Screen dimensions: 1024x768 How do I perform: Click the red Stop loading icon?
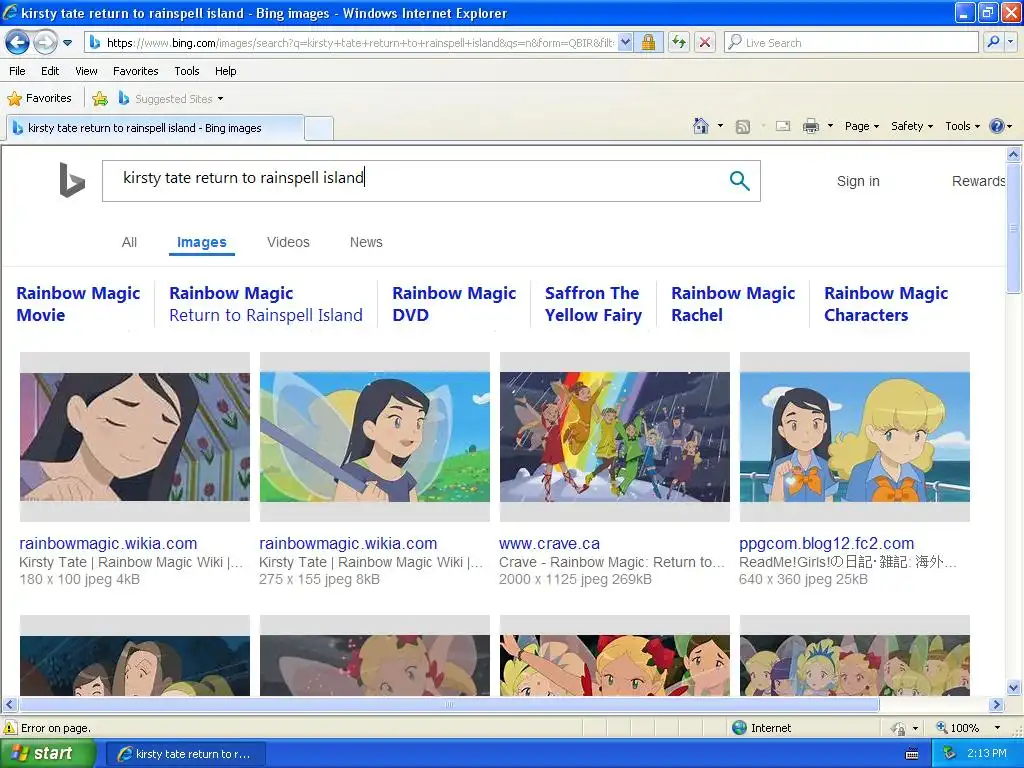705,43
